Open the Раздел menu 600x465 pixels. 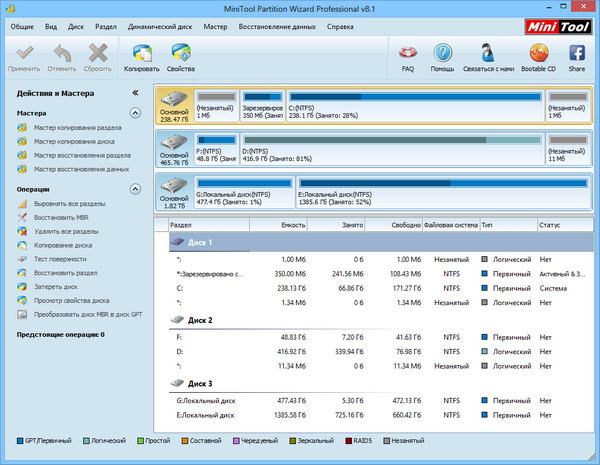[x=106, y=27]
